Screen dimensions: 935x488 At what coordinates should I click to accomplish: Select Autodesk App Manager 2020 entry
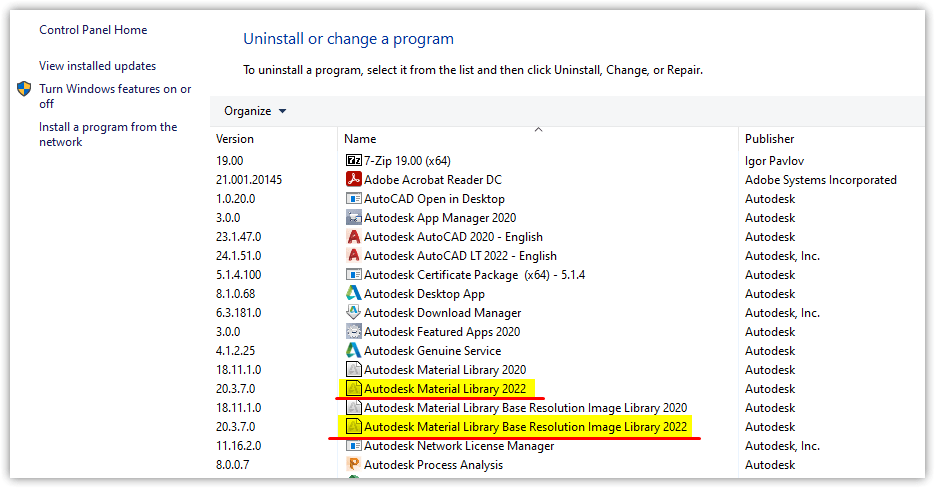440,218
